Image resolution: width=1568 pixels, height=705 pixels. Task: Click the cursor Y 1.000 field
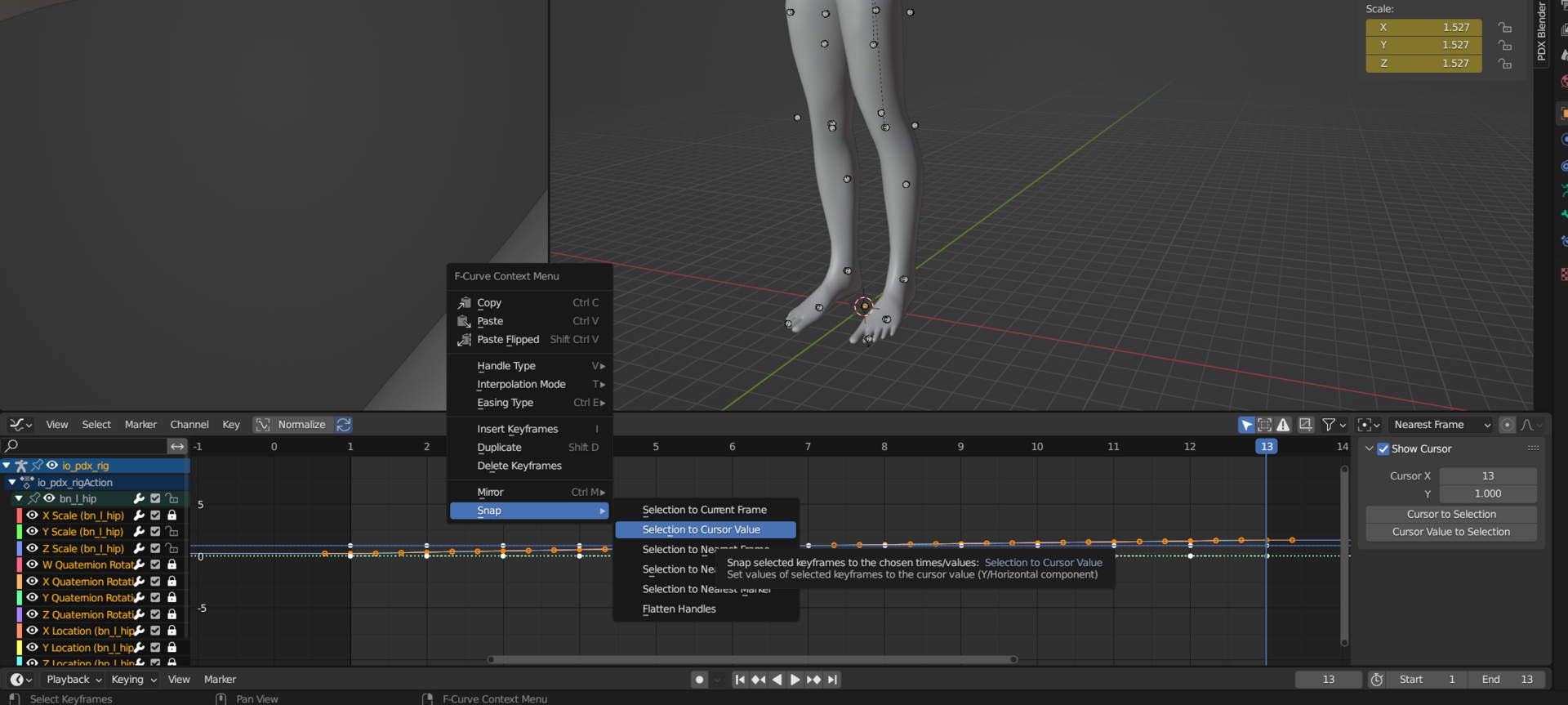pyautogui.click(x=1488, y=493)
